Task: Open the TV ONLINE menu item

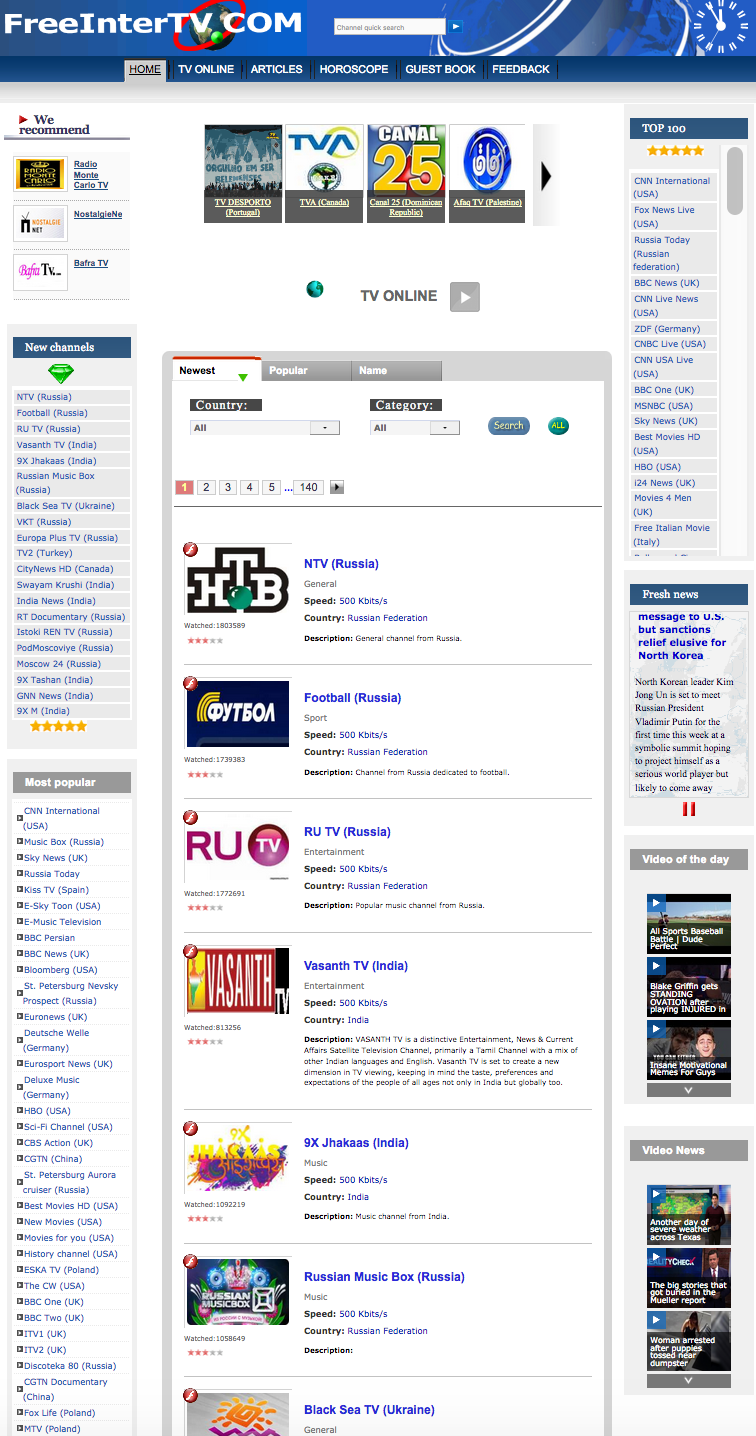Action: (206, 70)
